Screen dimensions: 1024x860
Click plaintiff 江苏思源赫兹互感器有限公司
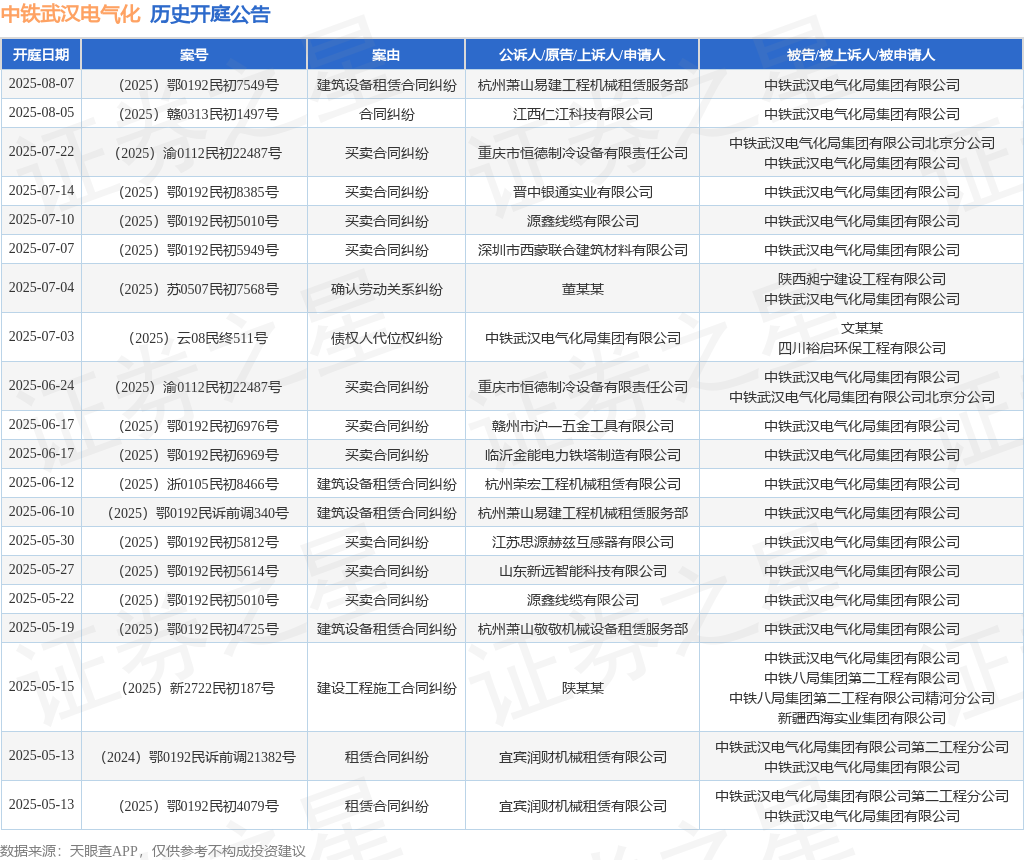(x=583, y=542)
